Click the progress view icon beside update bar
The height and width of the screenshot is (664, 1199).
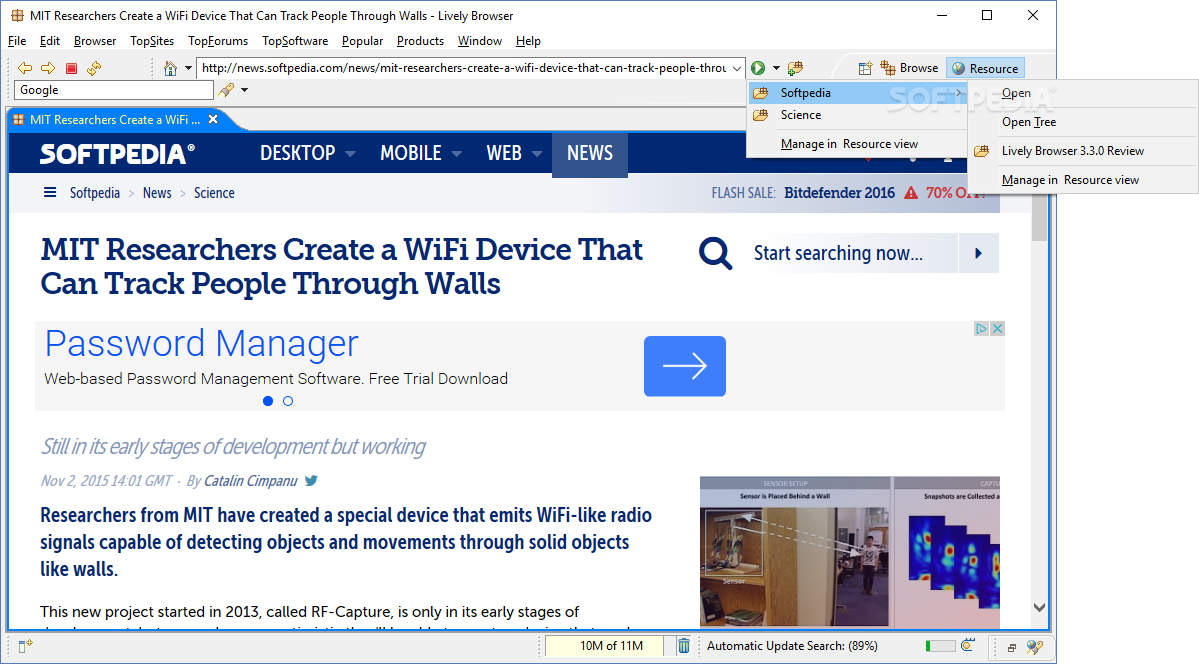coord(968,646)
